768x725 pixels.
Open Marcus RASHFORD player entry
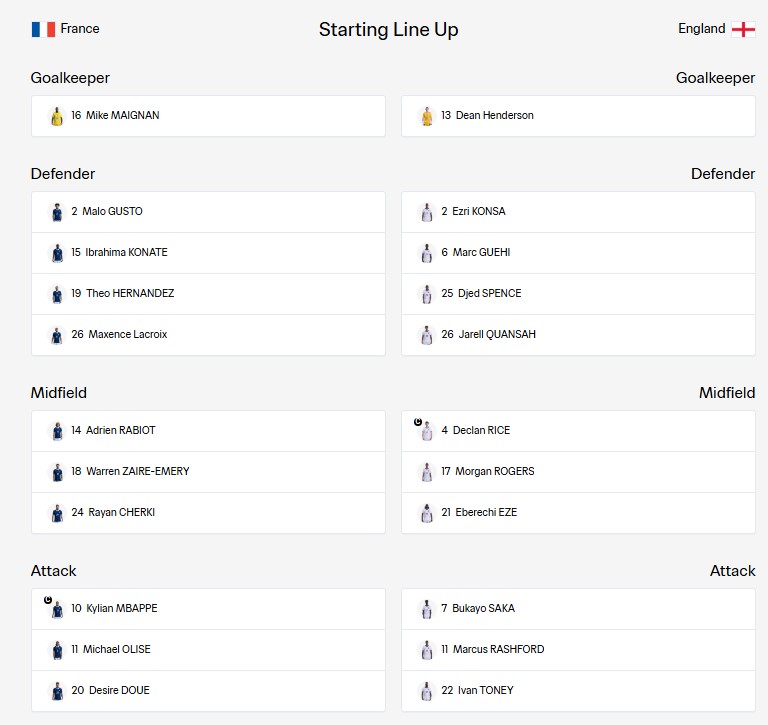[x=578, y=650]
